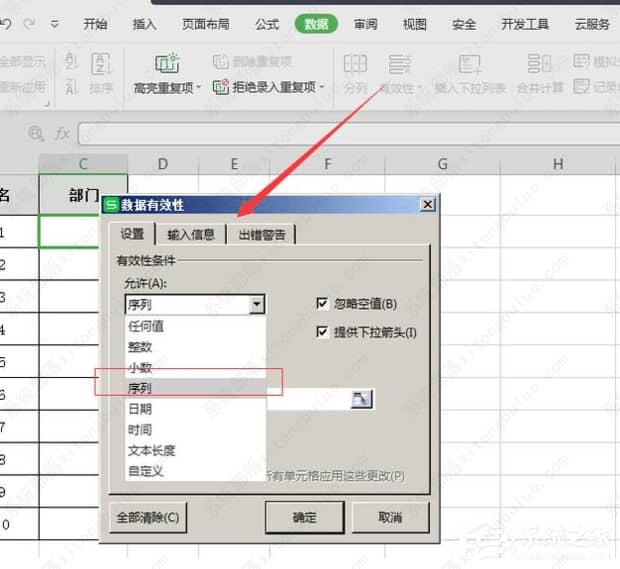This screenshot has width=620, height=569.
Task: Choose 文本长度 from the allow list
Action: [x=195, y=450]
